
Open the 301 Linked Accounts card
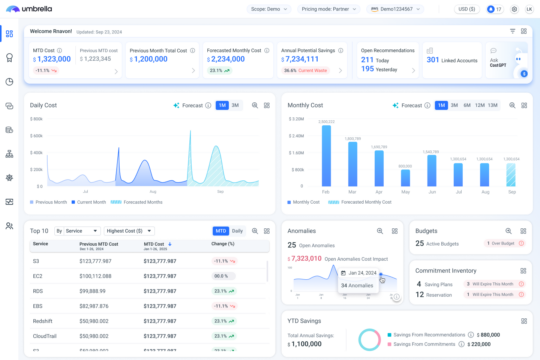point(452,60)
